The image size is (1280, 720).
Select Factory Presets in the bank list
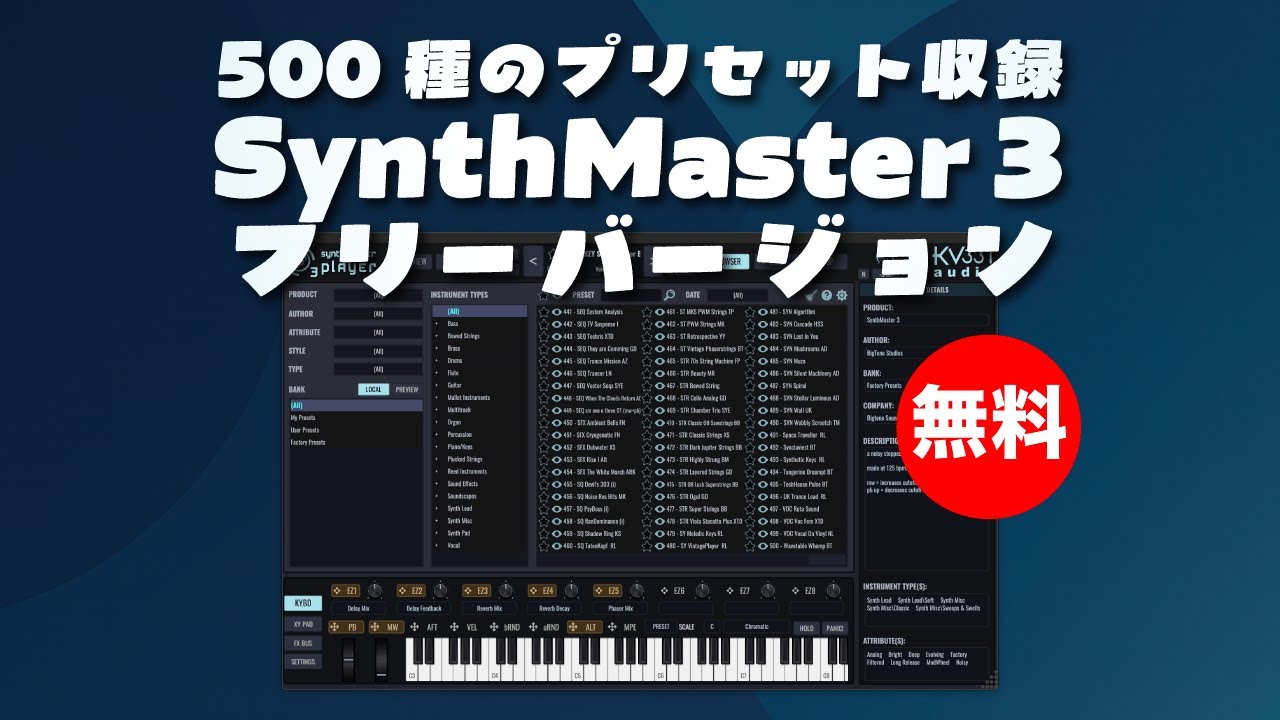pos(308,443)
